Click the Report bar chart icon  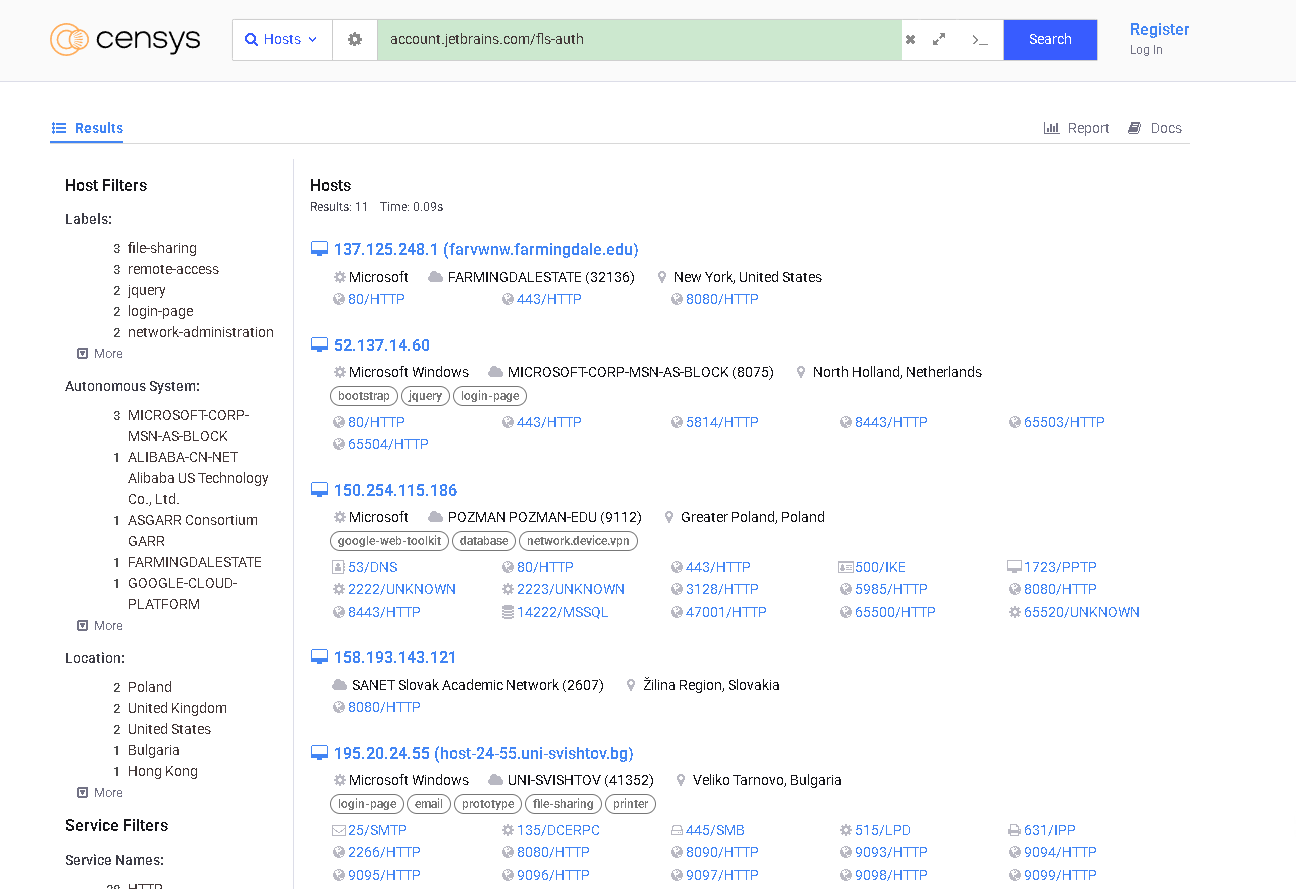point(1051,128)
